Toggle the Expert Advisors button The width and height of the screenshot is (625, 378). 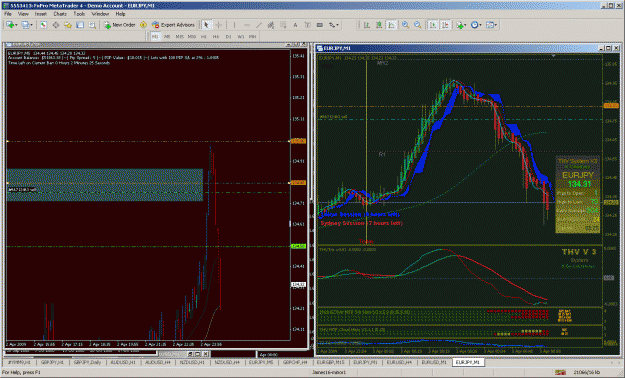point(173,25)
